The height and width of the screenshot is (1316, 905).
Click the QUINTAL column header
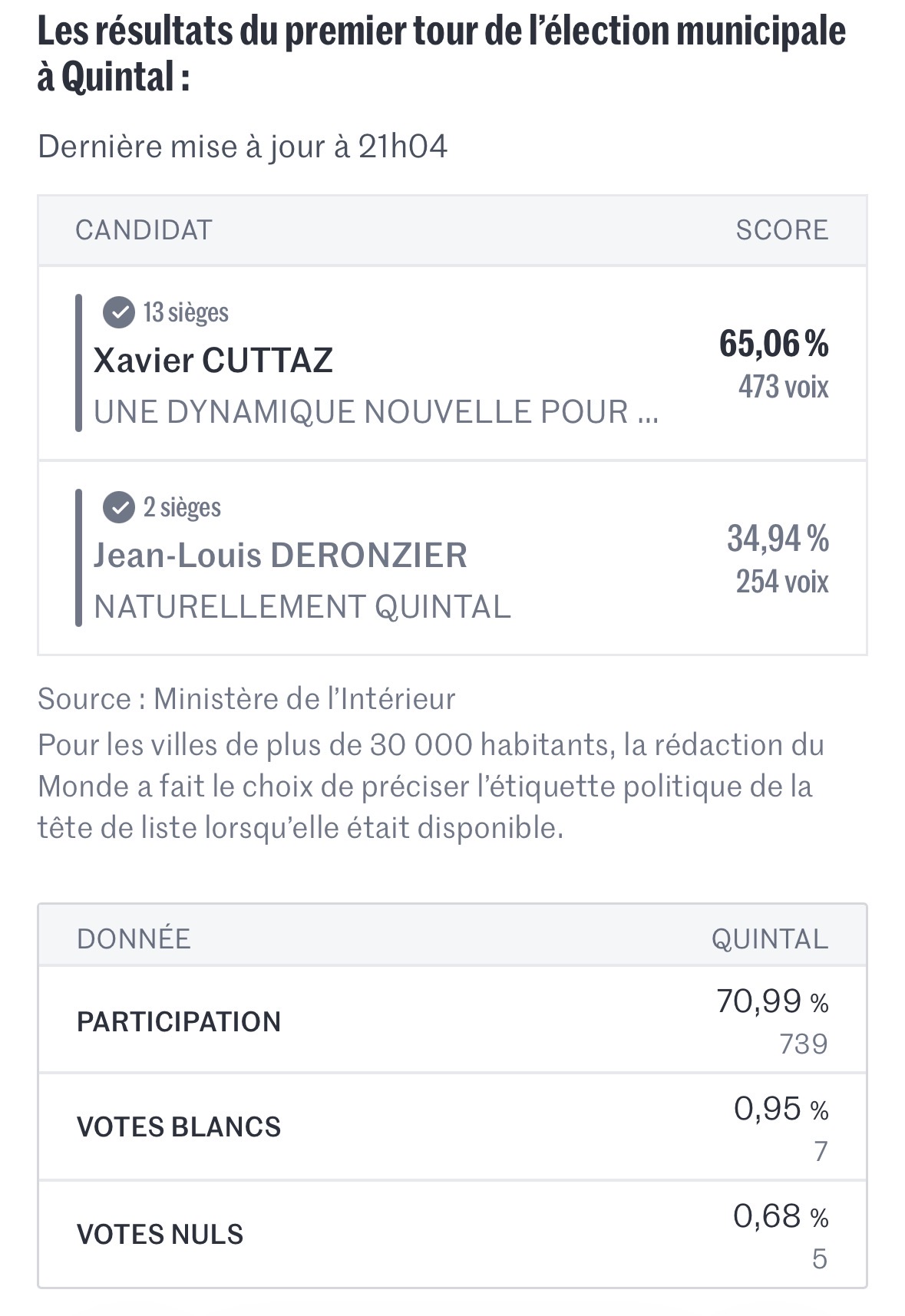[769, 938]
